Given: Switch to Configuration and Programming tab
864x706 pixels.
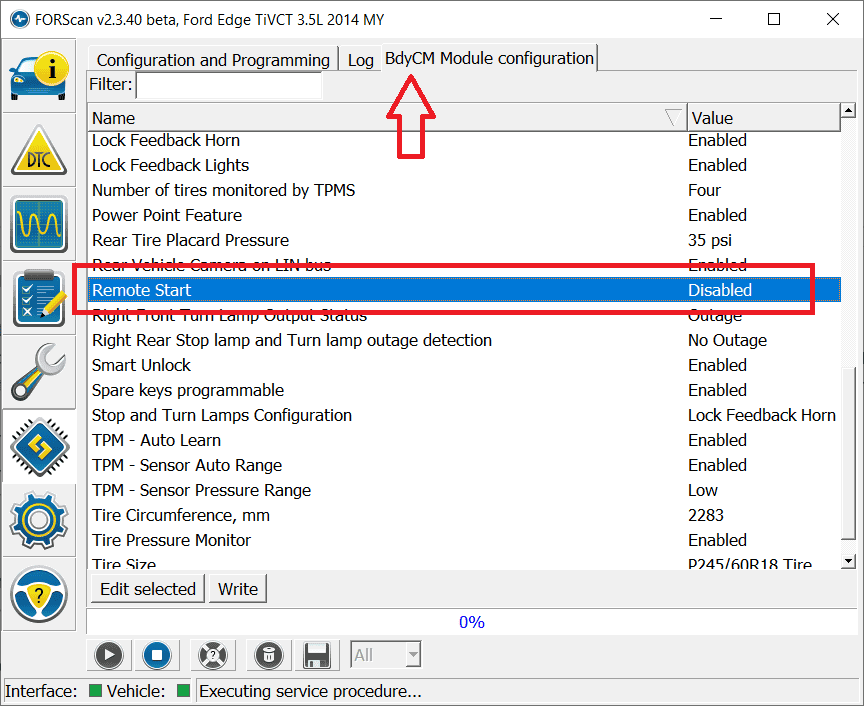Looking at the screenshot, I should [x=213, y=60].
